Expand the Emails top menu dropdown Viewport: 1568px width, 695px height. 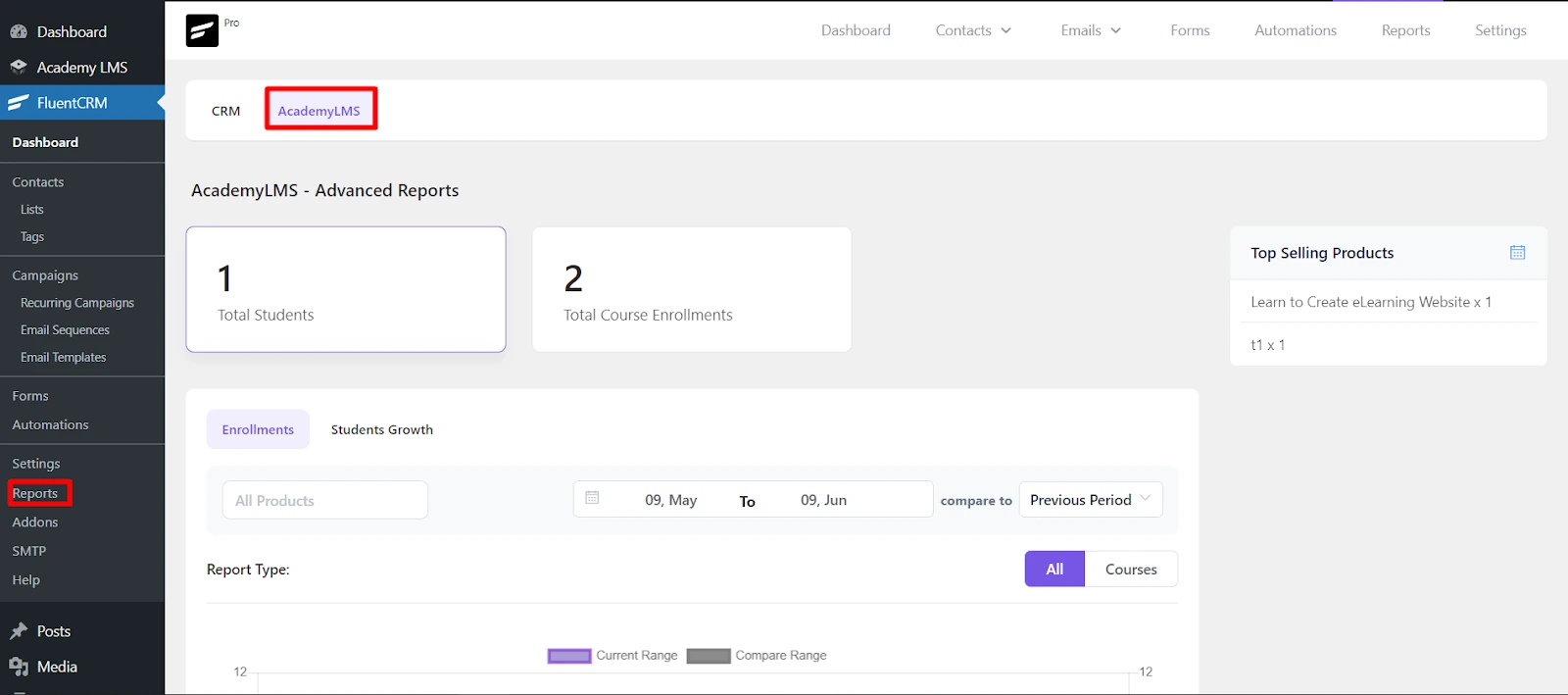pos(1091,30)
